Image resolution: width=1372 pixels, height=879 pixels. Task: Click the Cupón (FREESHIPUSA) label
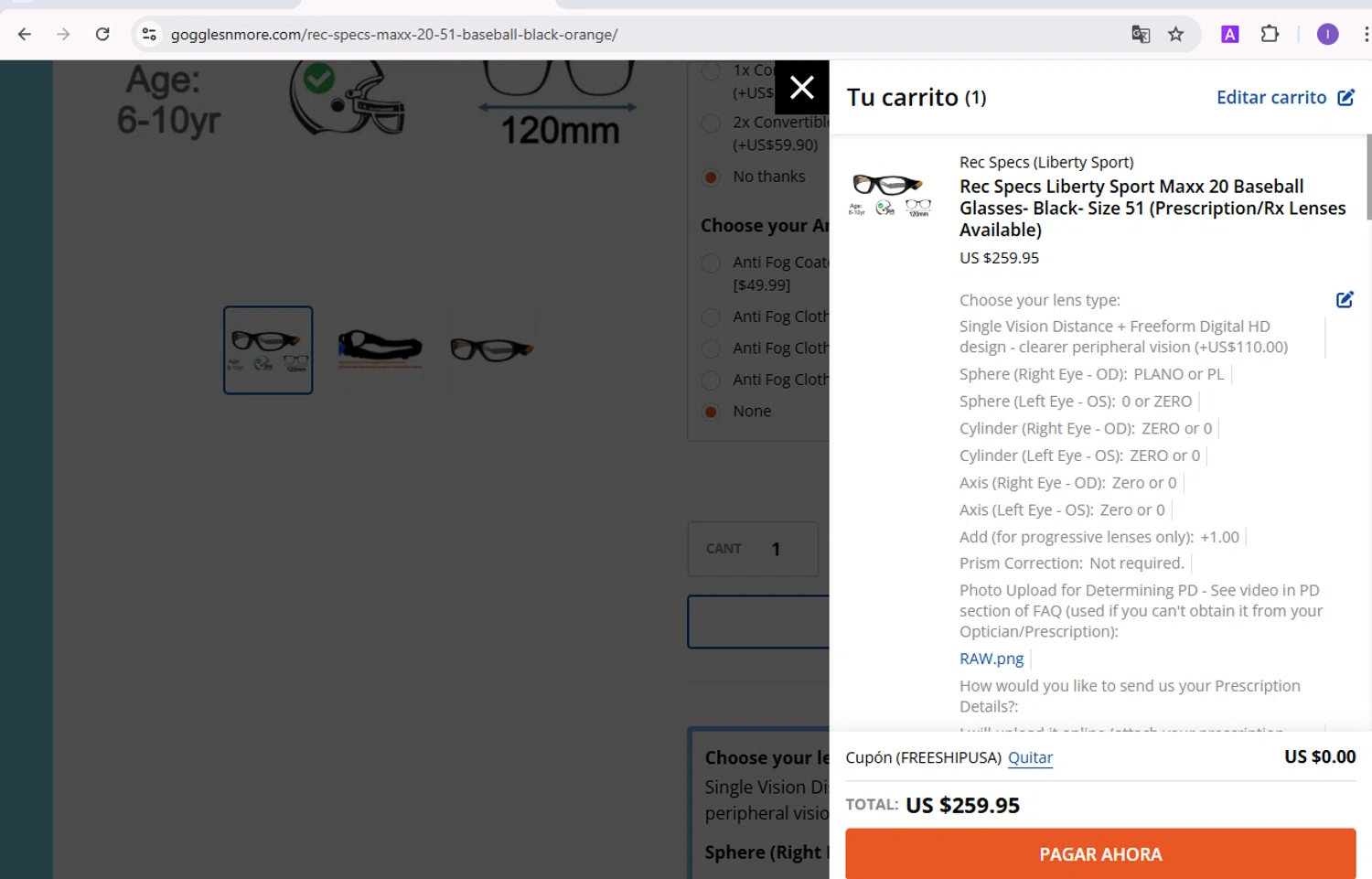point(924,757)
